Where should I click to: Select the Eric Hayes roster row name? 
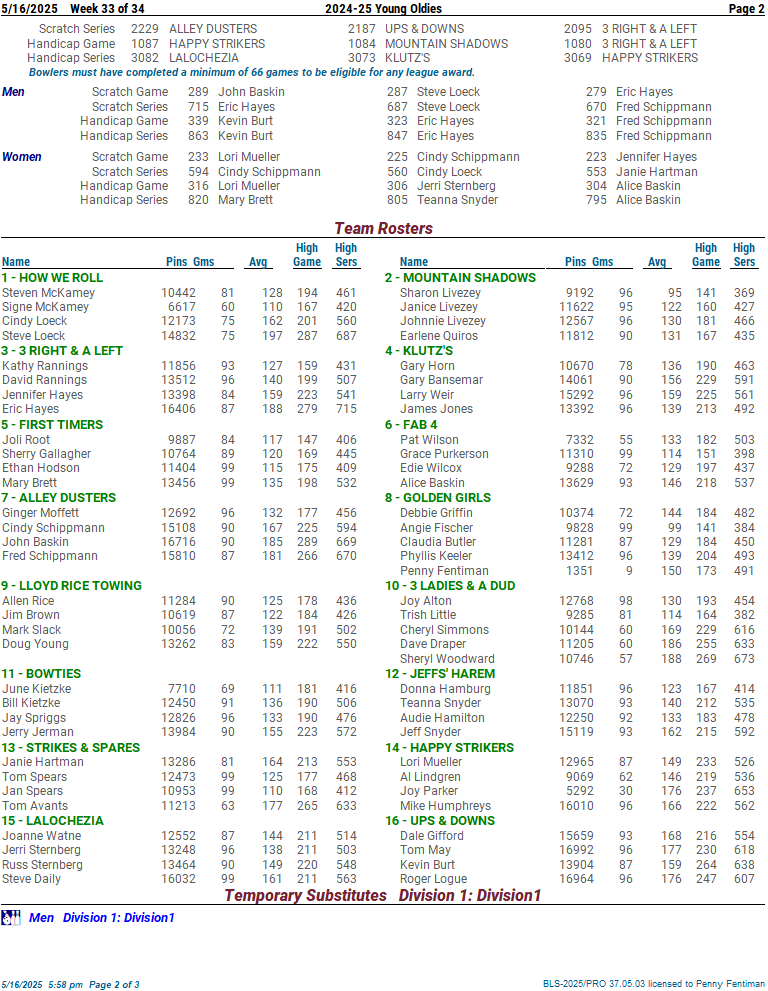(30, 410)
